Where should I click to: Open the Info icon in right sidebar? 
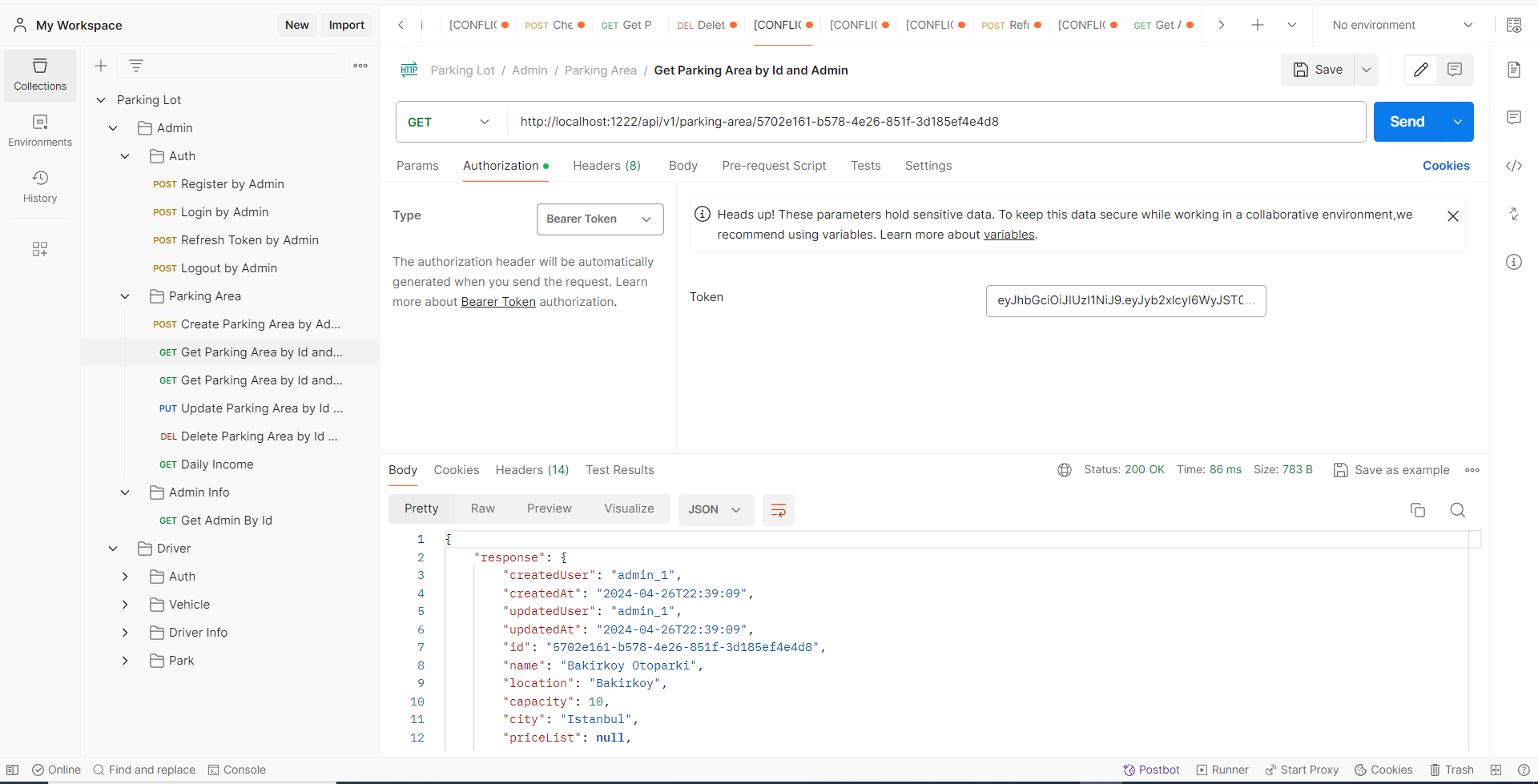1514,262
